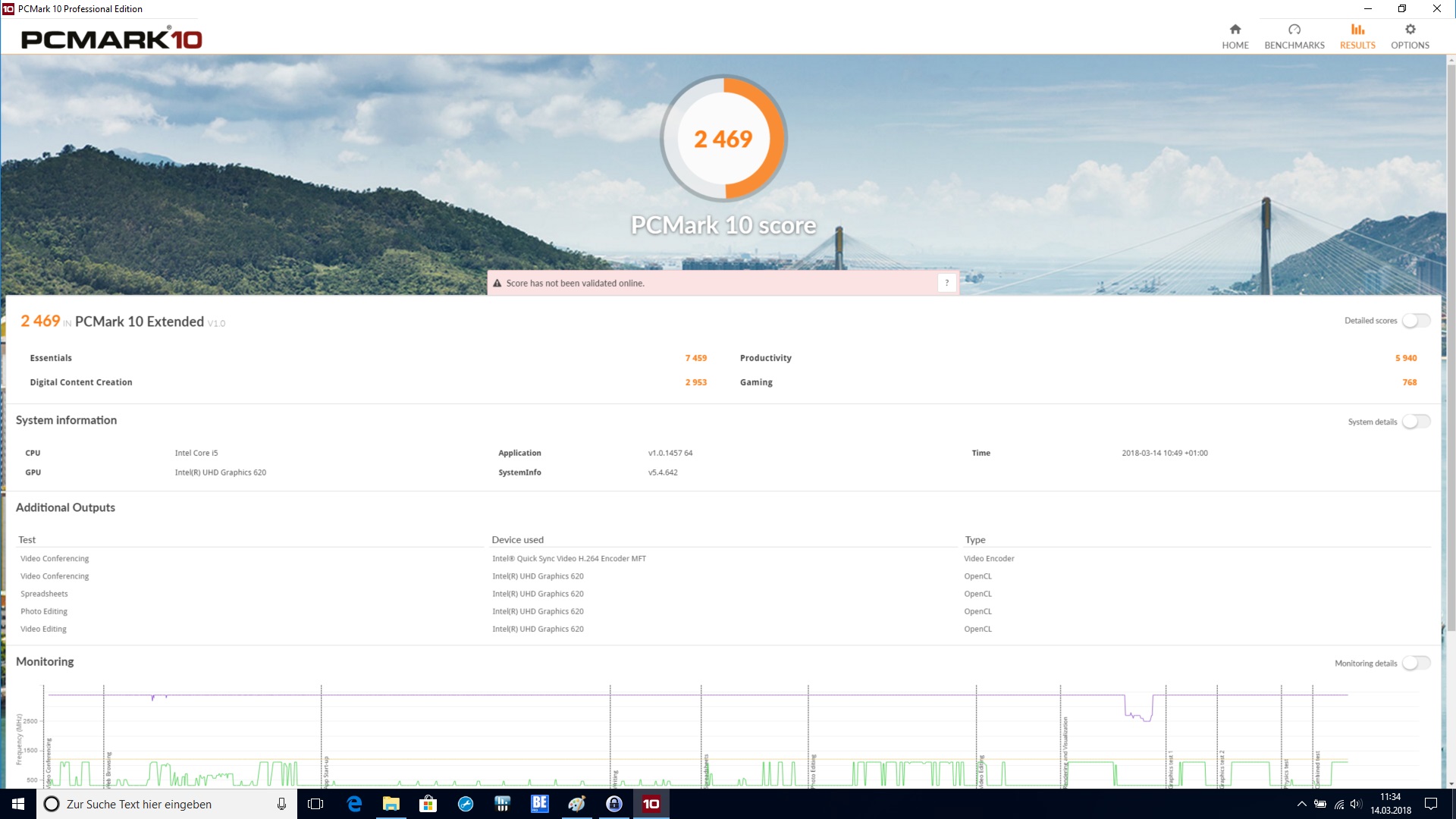Image resolution: width=1456 pixels, height=819 pixels.
Task: Turn on Monitoring details toggle
Action: tap(1415, 664)
